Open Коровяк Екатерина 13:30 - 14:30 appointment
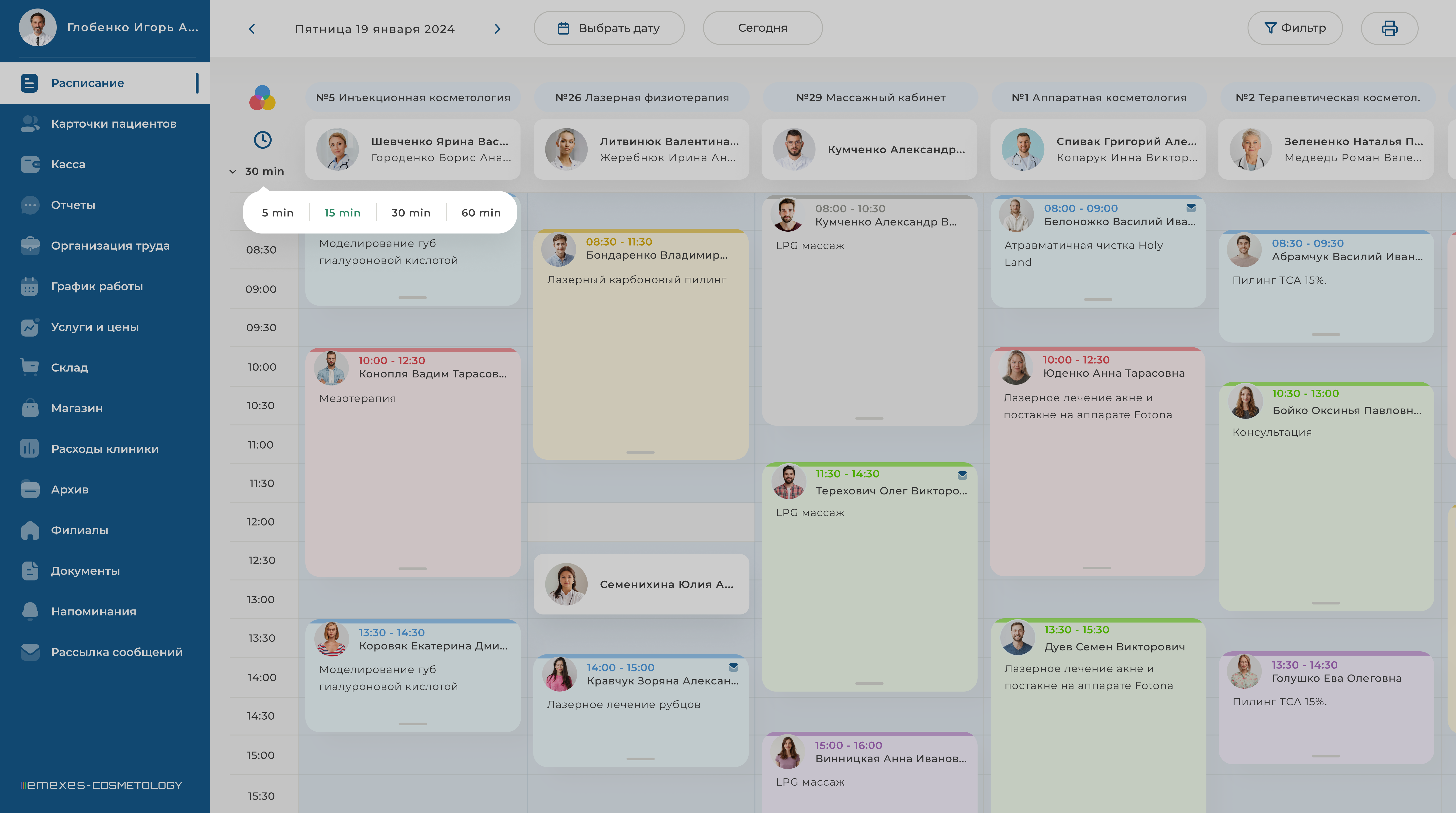 click(x=413, y=676)
